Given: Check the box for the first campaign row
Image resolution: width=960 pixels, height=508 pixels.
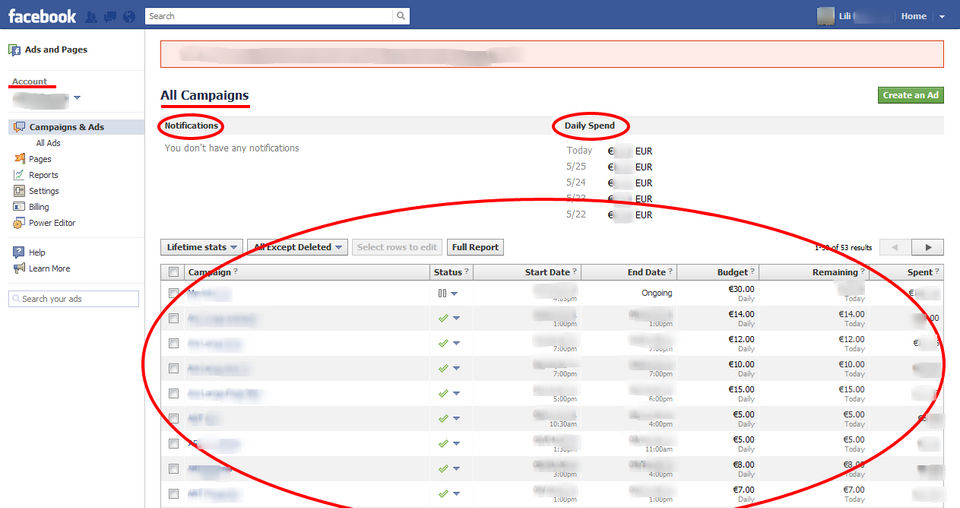Looking at the screenshot, I should point(174,293).
